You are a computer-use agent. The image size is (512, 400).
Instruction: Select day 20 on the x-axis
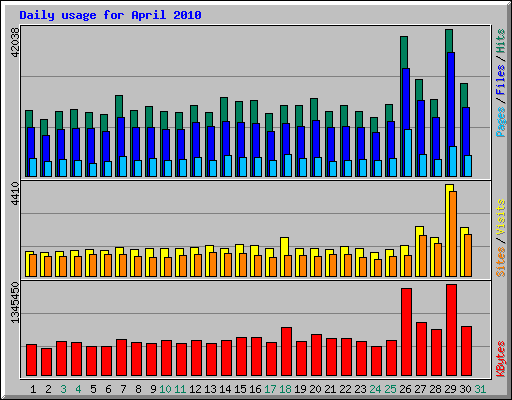pyautogui.click(x=315, y=389)
